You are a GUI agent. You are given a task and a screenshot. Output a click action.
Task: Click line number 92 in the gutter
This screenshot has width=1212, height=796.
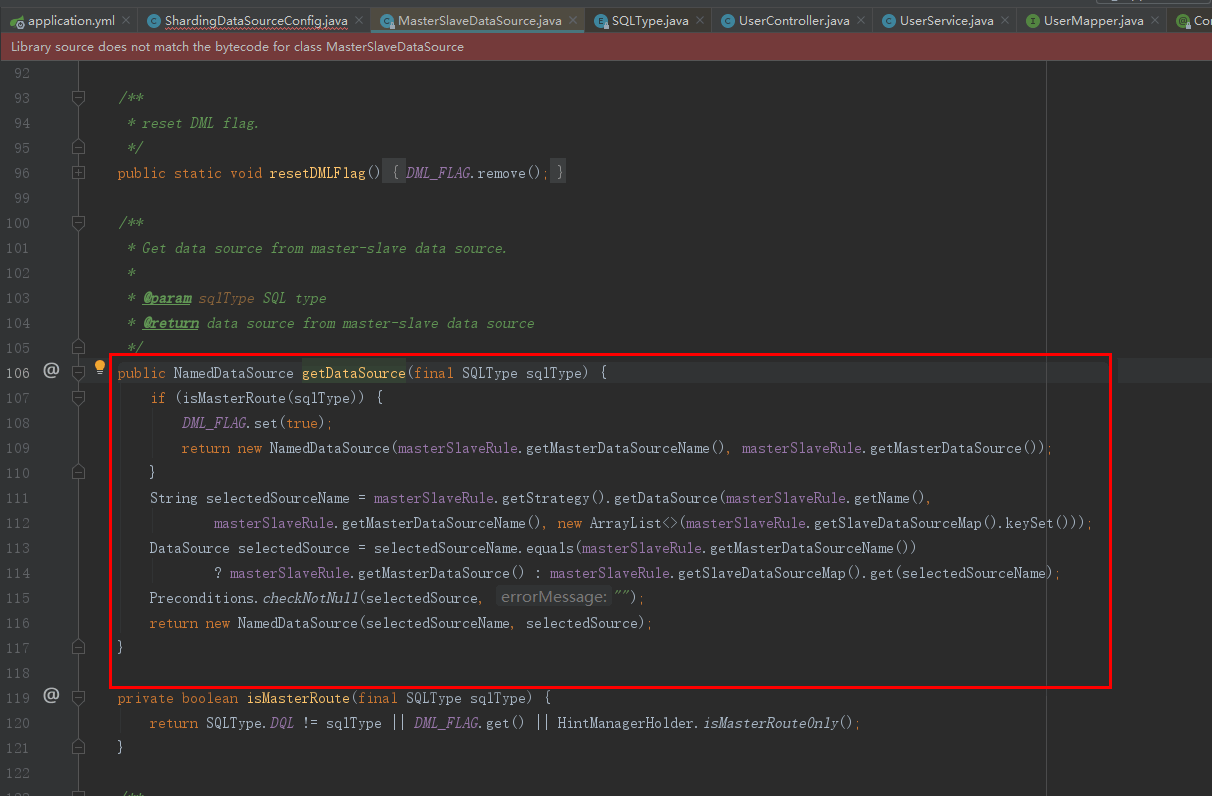tap(22, 73)
